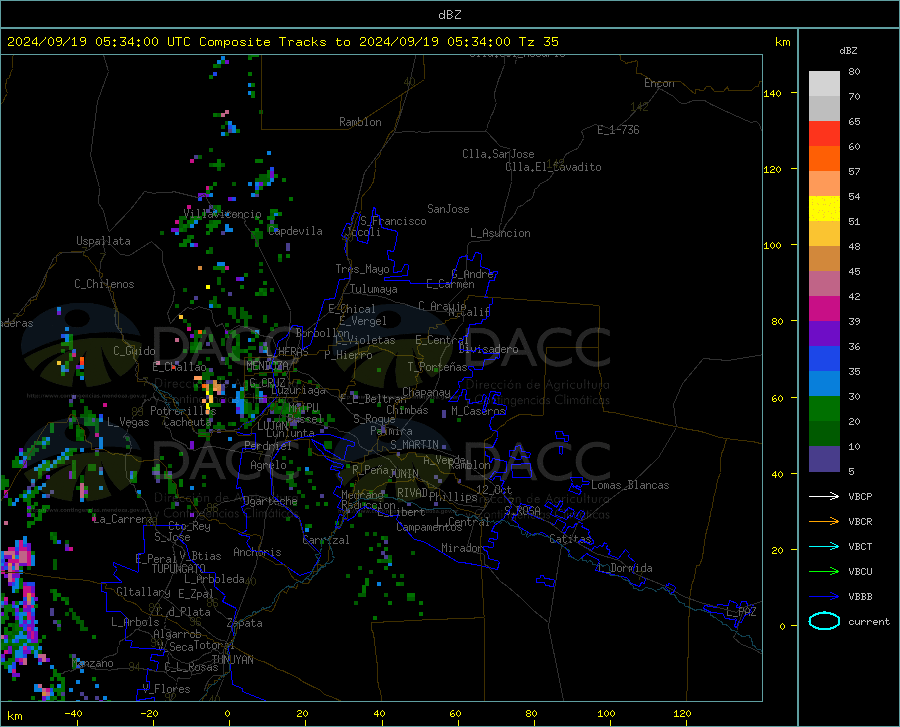This screenshot has height=727, width=900.
Task: Click the TUNUYAN label
Action: (x=232, y=660)
